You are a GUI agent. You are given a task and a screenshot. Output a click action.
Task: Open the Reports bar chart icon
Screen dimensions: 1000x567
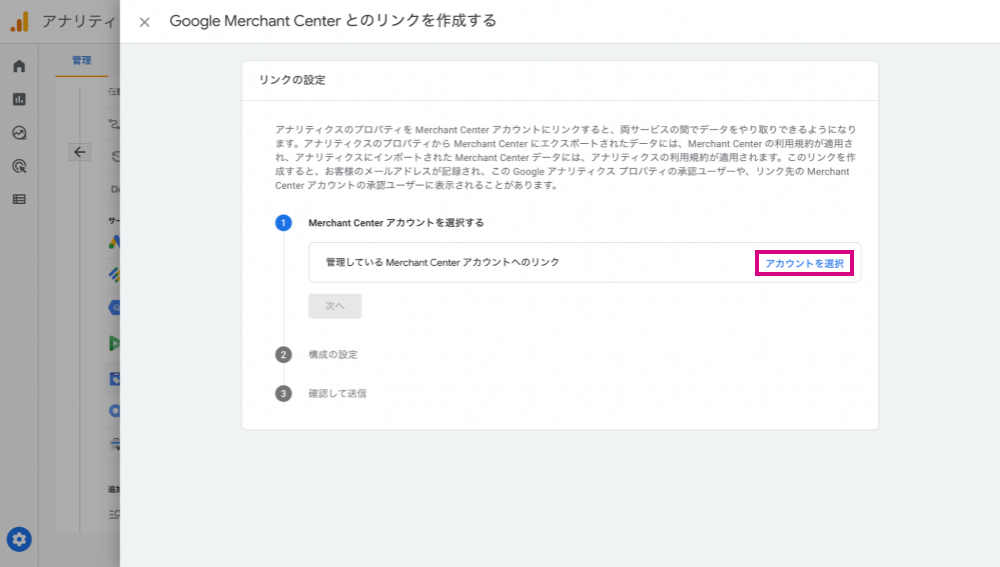point(19,99)
